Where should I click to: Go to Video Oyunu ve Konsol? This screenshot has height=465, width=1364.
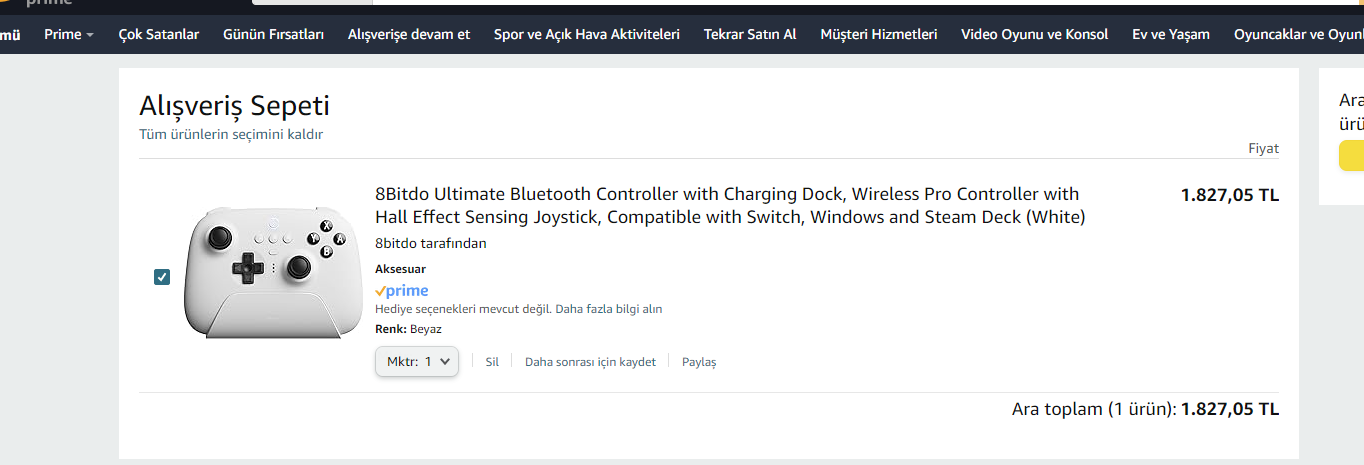click(x=1034, y=34)
